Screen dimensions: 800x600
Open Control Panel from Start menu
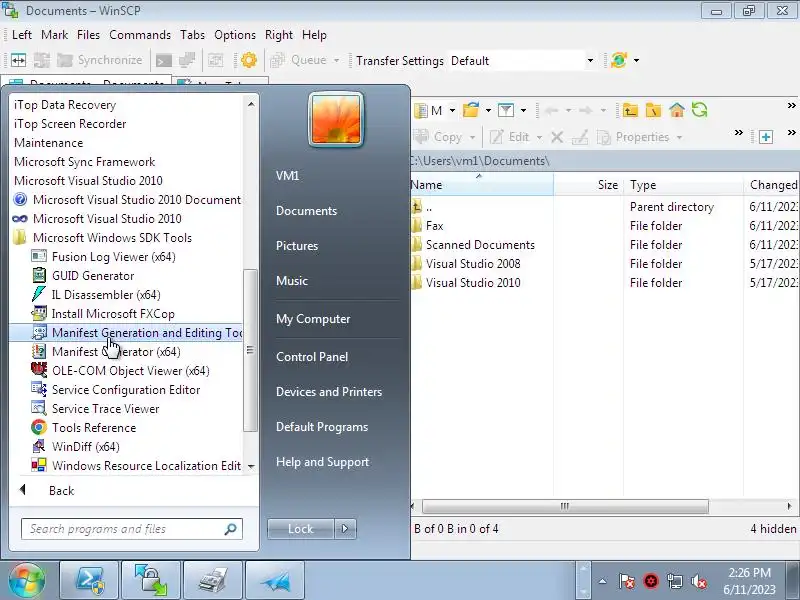point(312,357)
